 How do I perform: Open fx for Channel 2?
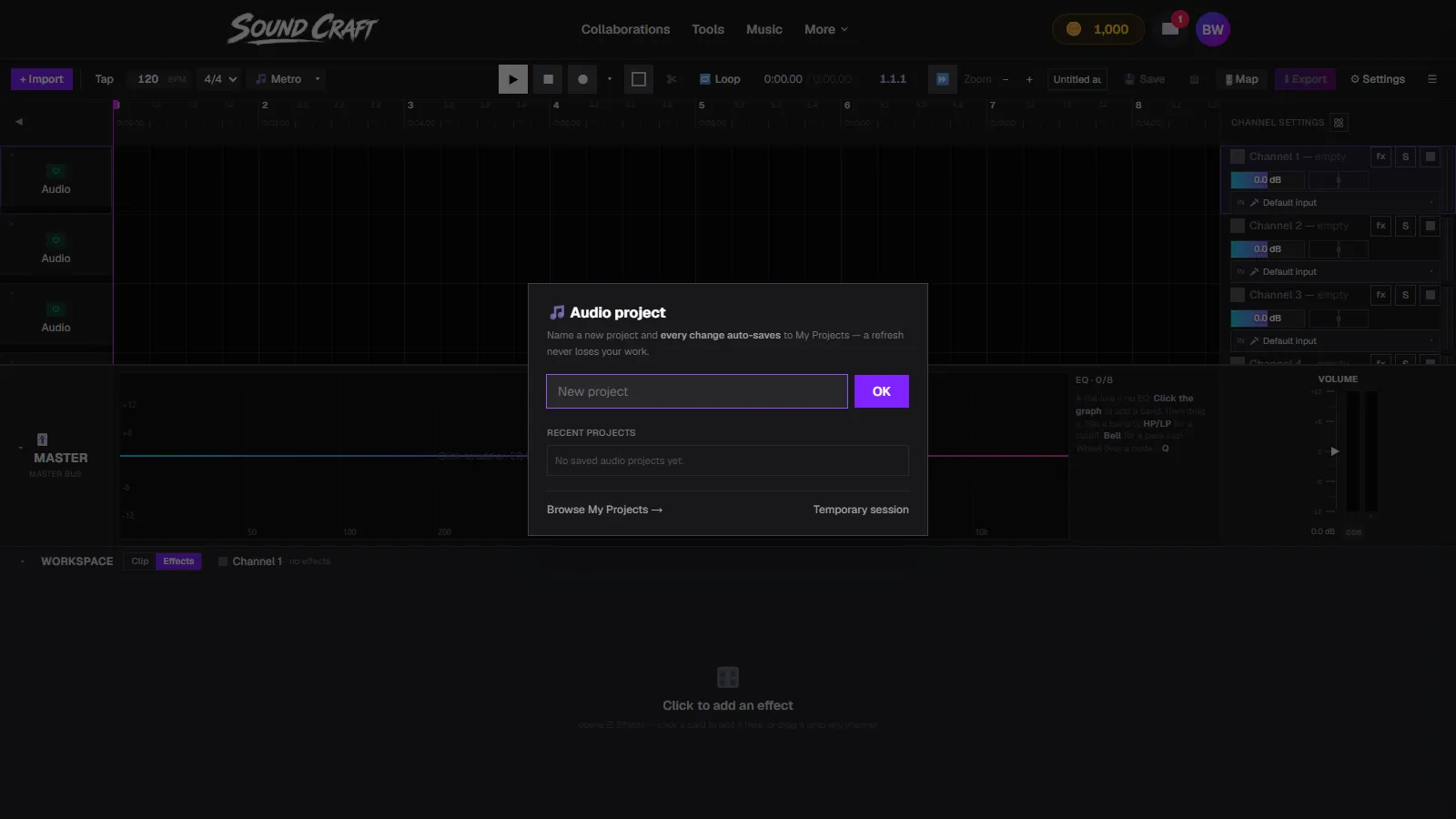[x=1380, y=226]
